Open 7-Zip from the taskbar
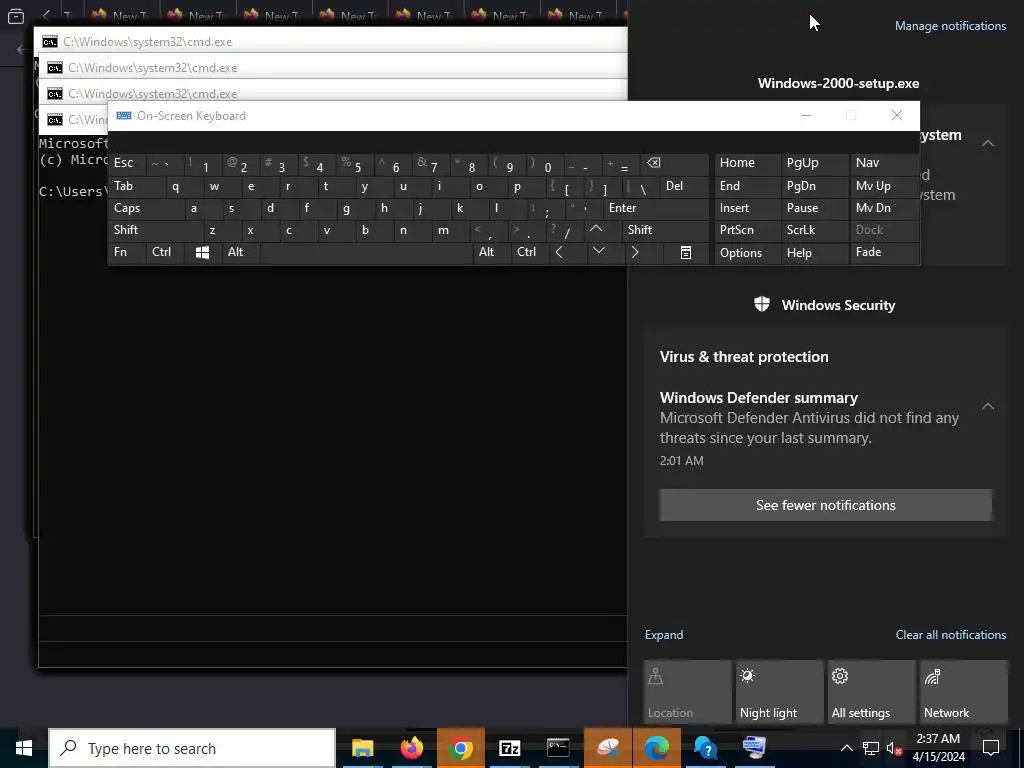Screen dimensions: 1024x768 509,748
